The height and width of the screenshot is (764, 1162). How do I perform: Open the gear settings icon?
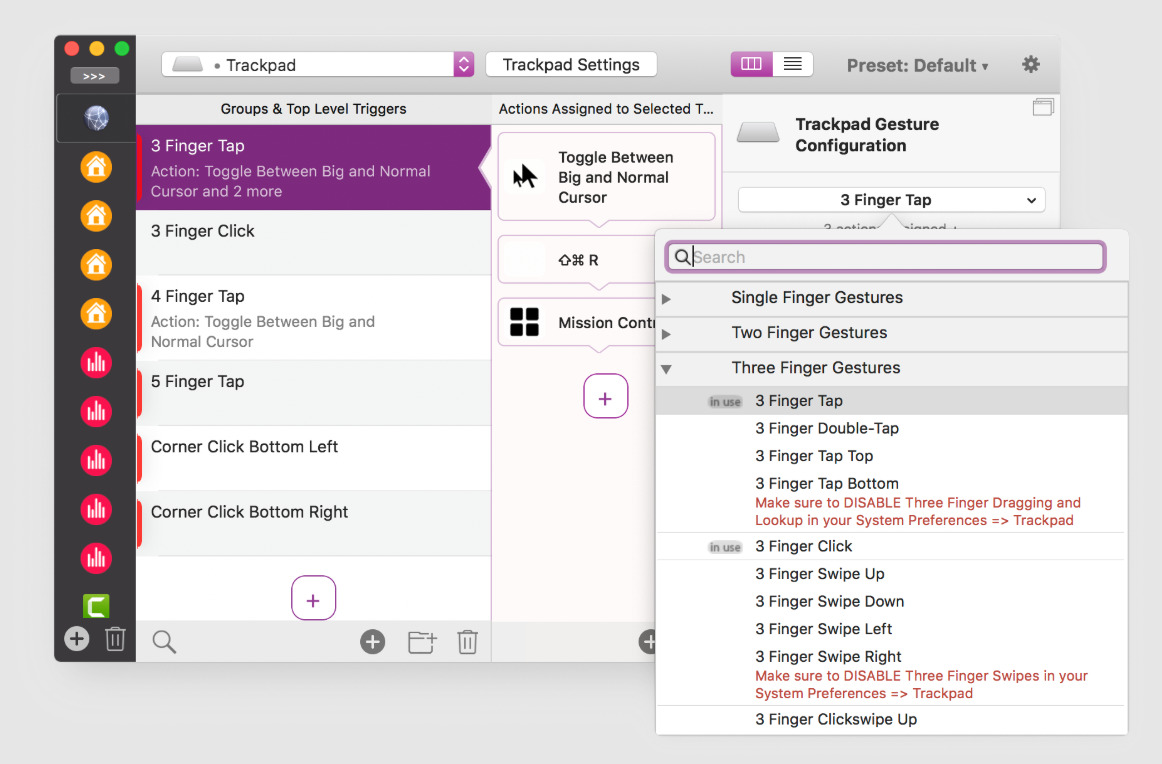1031,64
